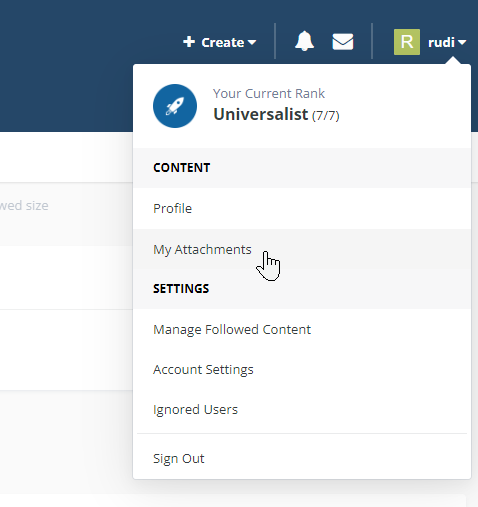Click the Your Current Rank label
Screen dimensions: 478x507
click(269, 93)
